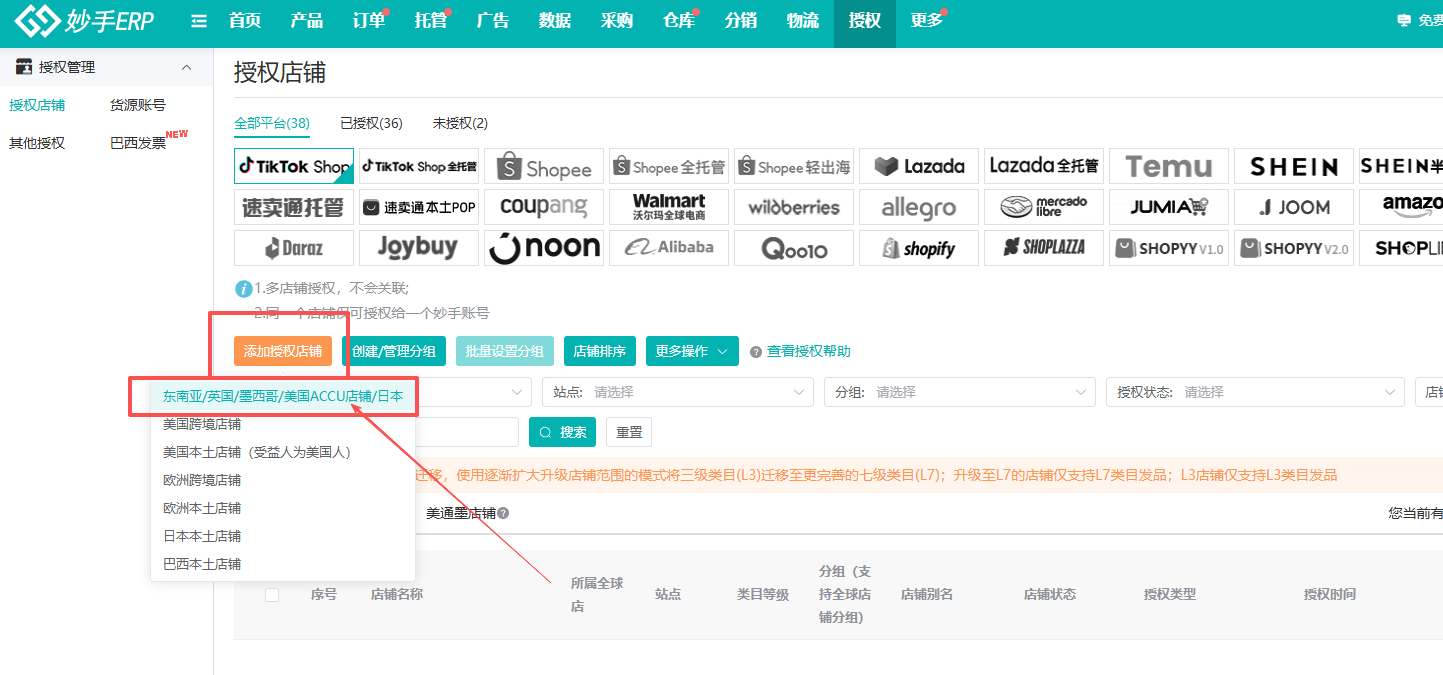
Task: Switch to the 未授权(2) tab
Action: (x=460, y=123)
